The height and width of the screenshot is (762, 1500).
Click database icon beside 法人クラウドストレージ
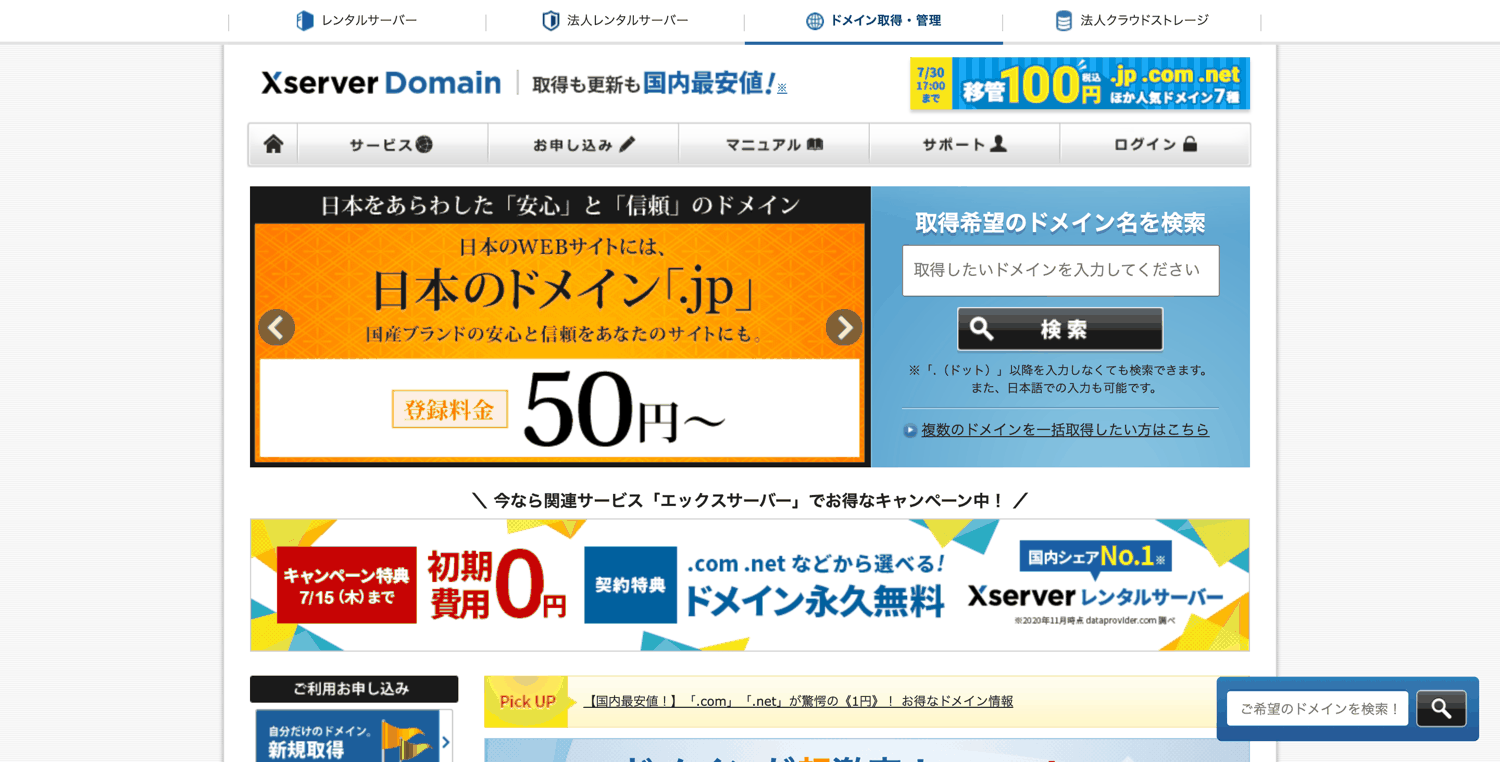(1064, 21)
